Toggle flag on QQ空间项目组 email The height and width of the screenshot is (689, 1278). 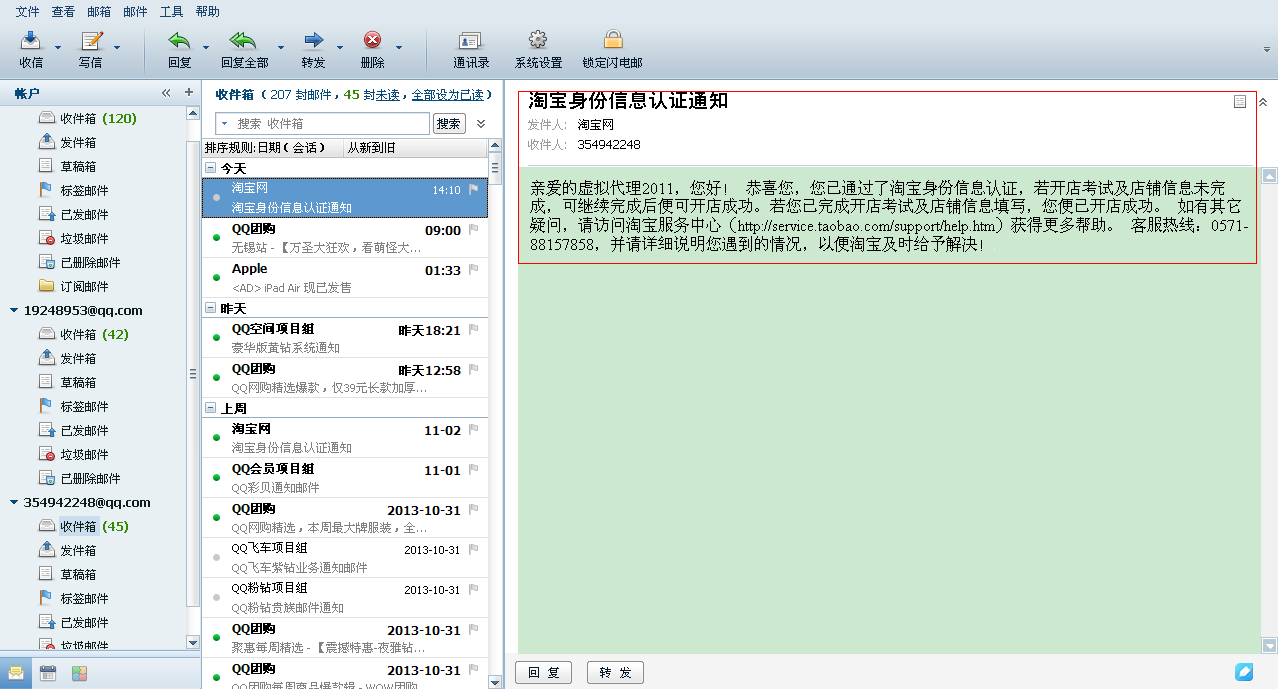pyautogui.click(x=474, y=330)
